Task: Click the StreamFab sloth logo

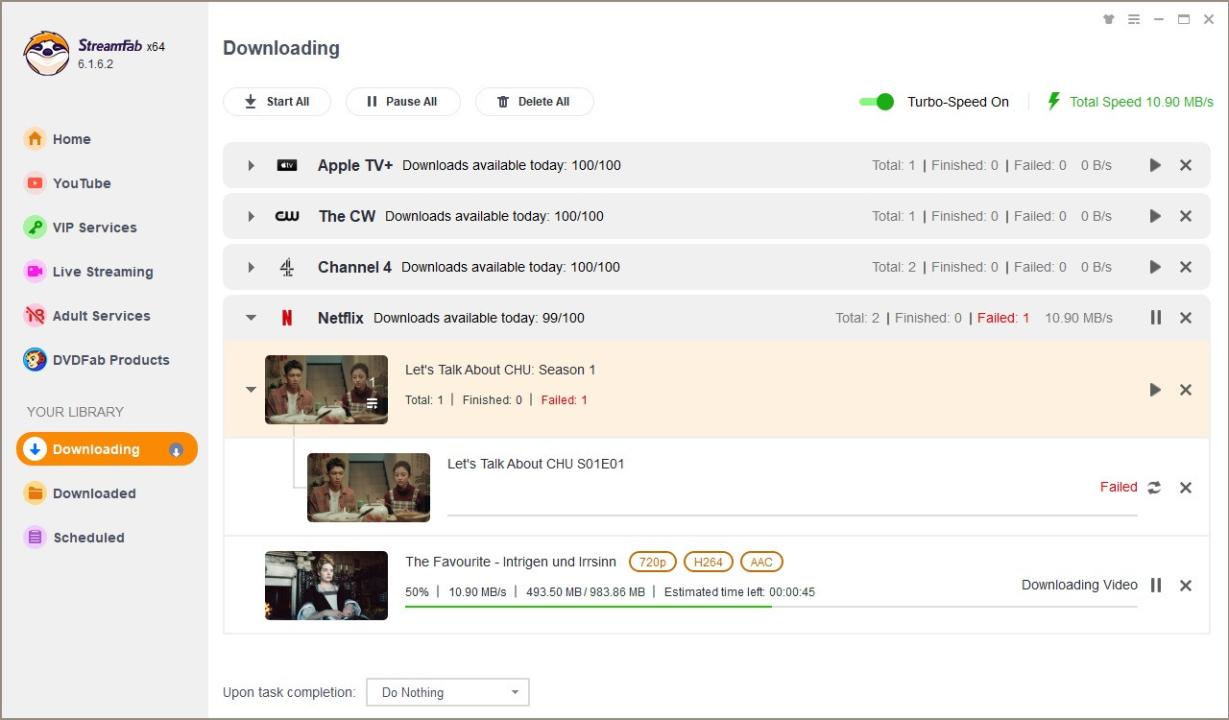Action: [x=46, y=53]
